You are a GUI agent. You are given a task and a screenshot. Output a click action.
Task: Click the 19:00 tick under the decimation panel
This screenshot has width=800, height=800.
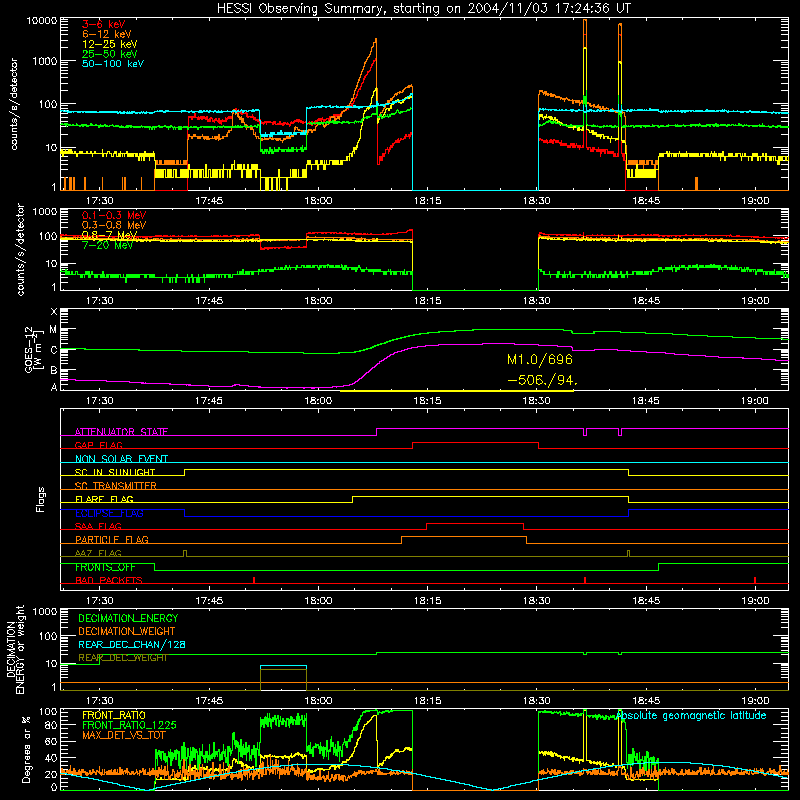click(x=755, y=701)
